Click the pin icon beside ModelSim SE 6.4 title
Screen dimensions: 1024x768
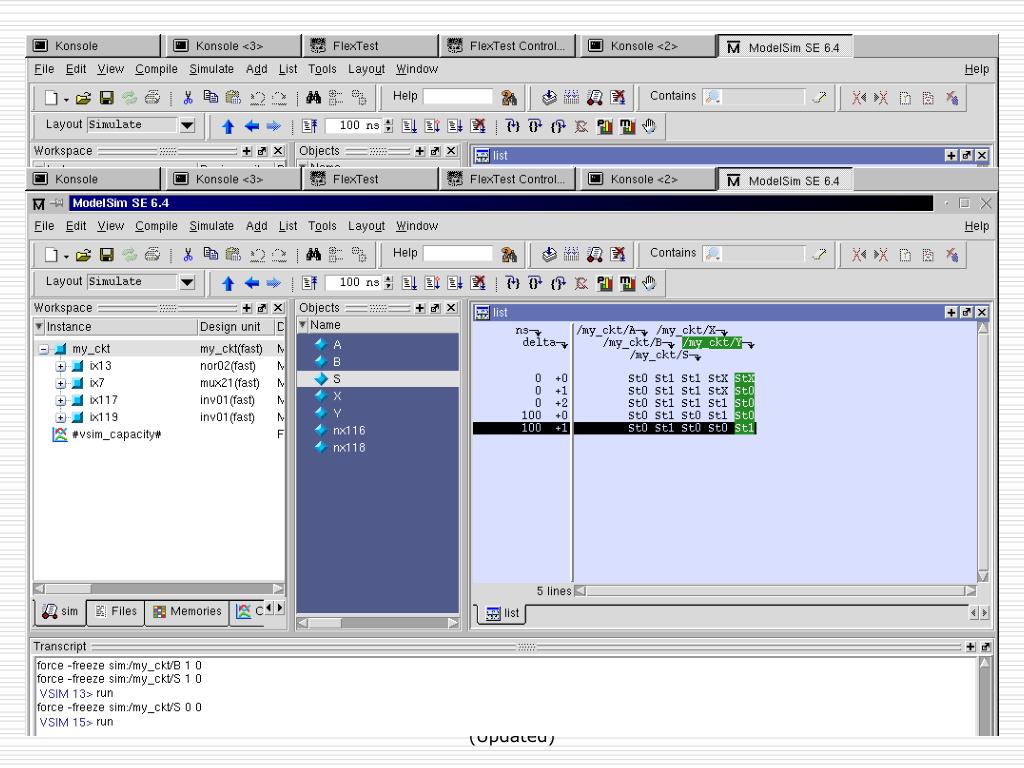tap(57, 203)
